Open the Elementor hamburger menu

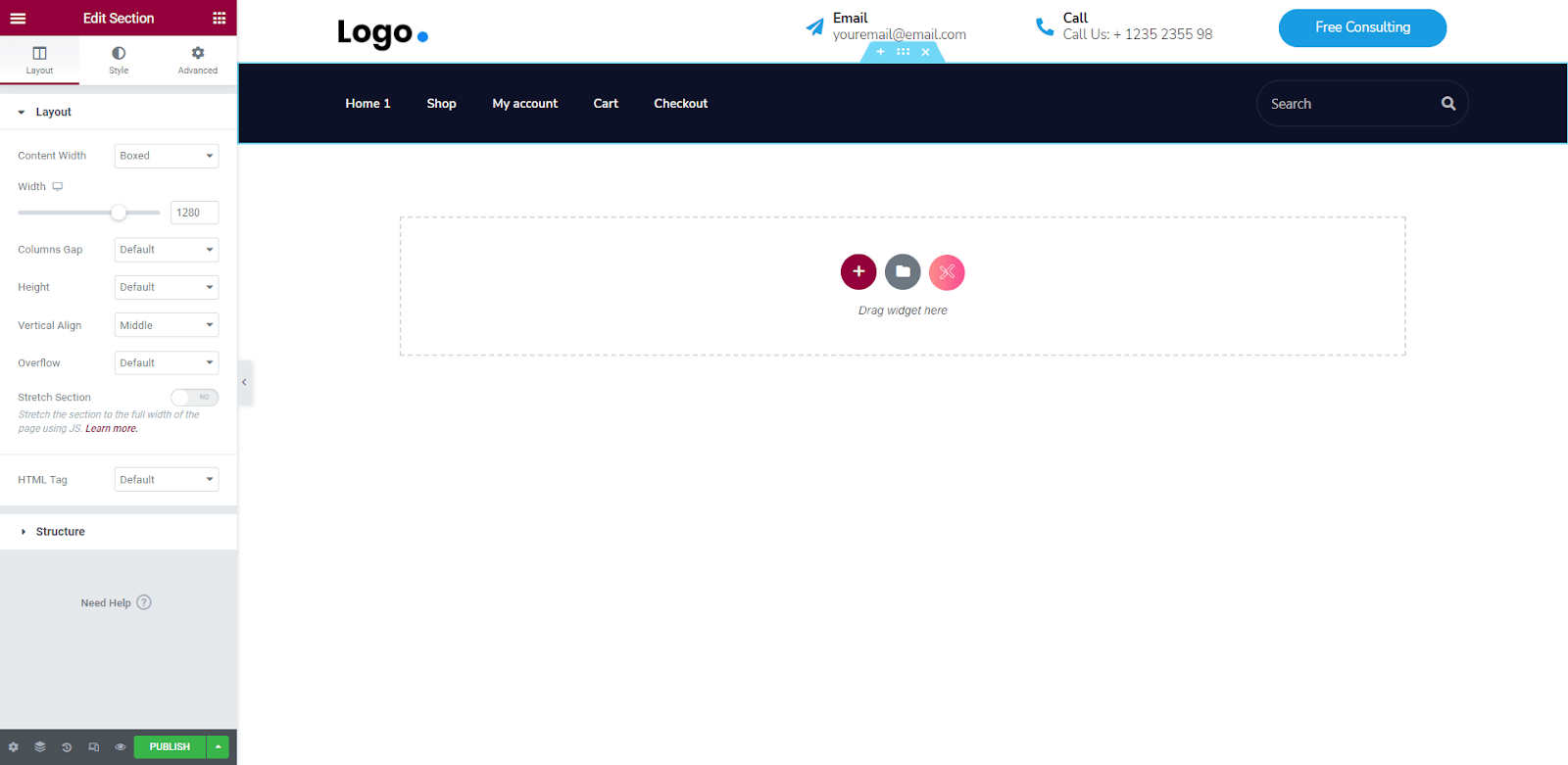(18, 18)
